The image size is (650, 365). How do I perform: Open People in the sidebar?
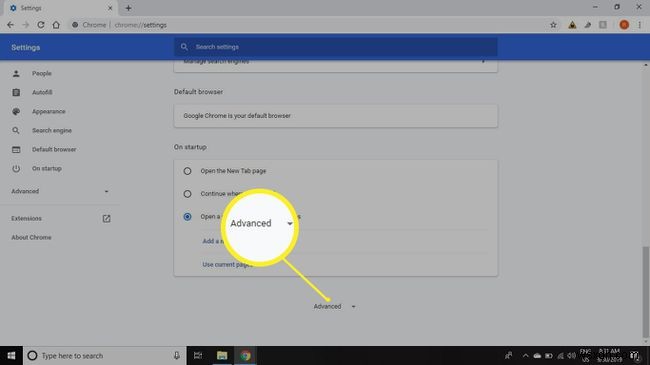(x=42, y=73)
